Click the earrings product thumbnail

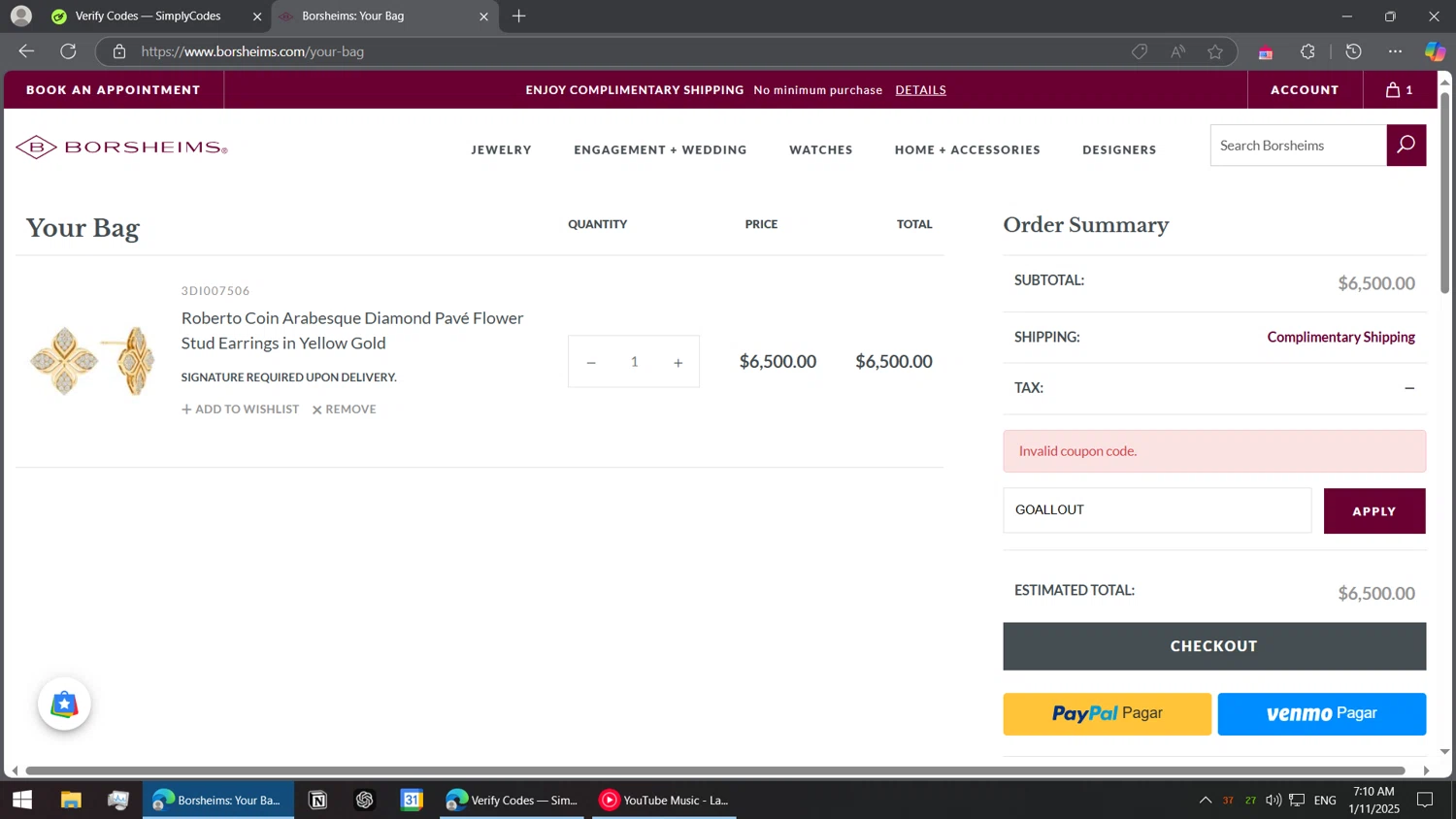pos(92,361)
